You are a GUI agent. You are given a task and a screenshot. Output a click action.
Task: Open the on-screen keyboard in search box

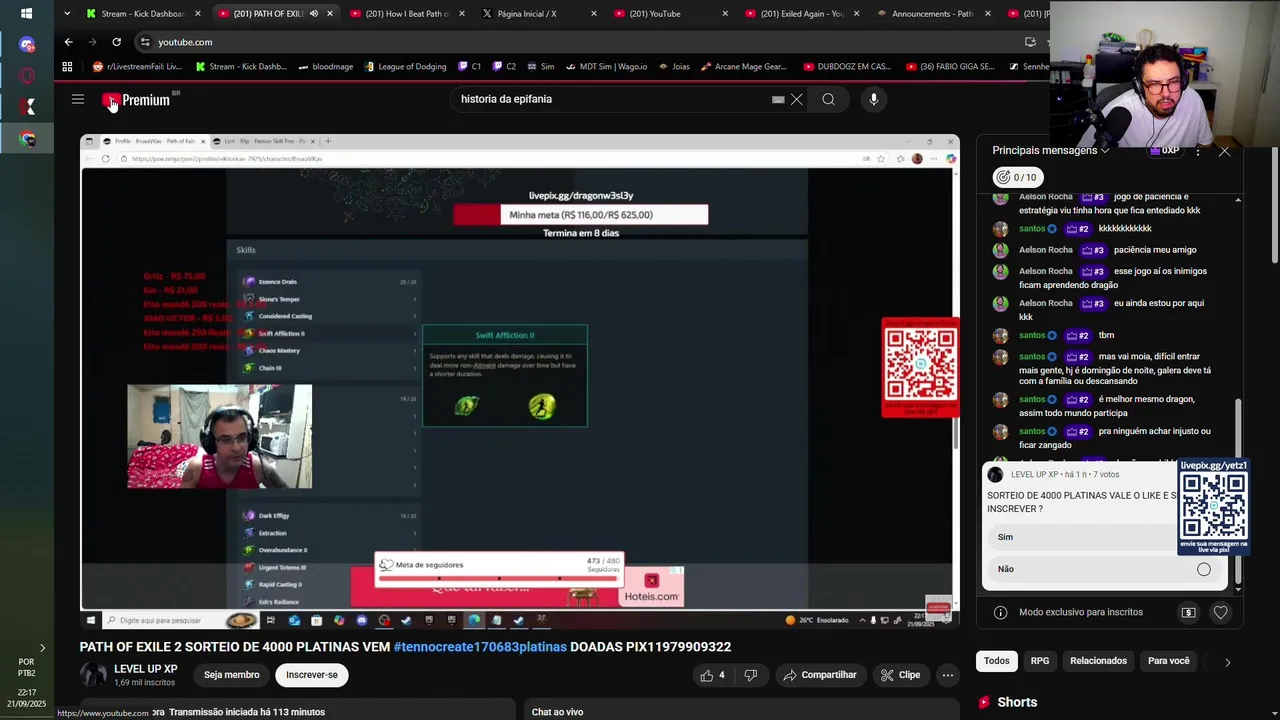click(x=778, y=99)
